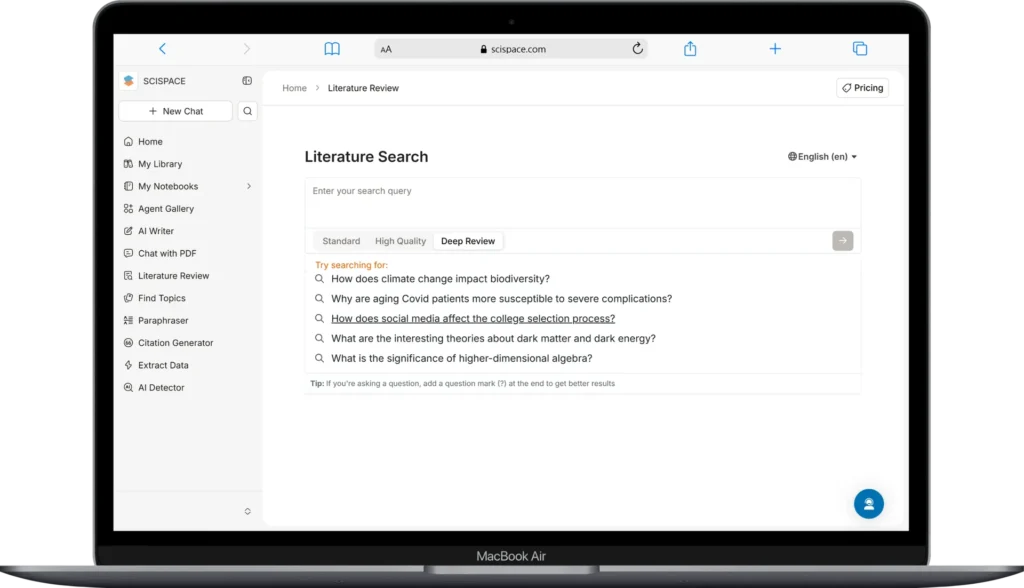Open My Notebooks in the sidebar
The height and width of the screenshot is (588, 1024).
coord(168,186)
